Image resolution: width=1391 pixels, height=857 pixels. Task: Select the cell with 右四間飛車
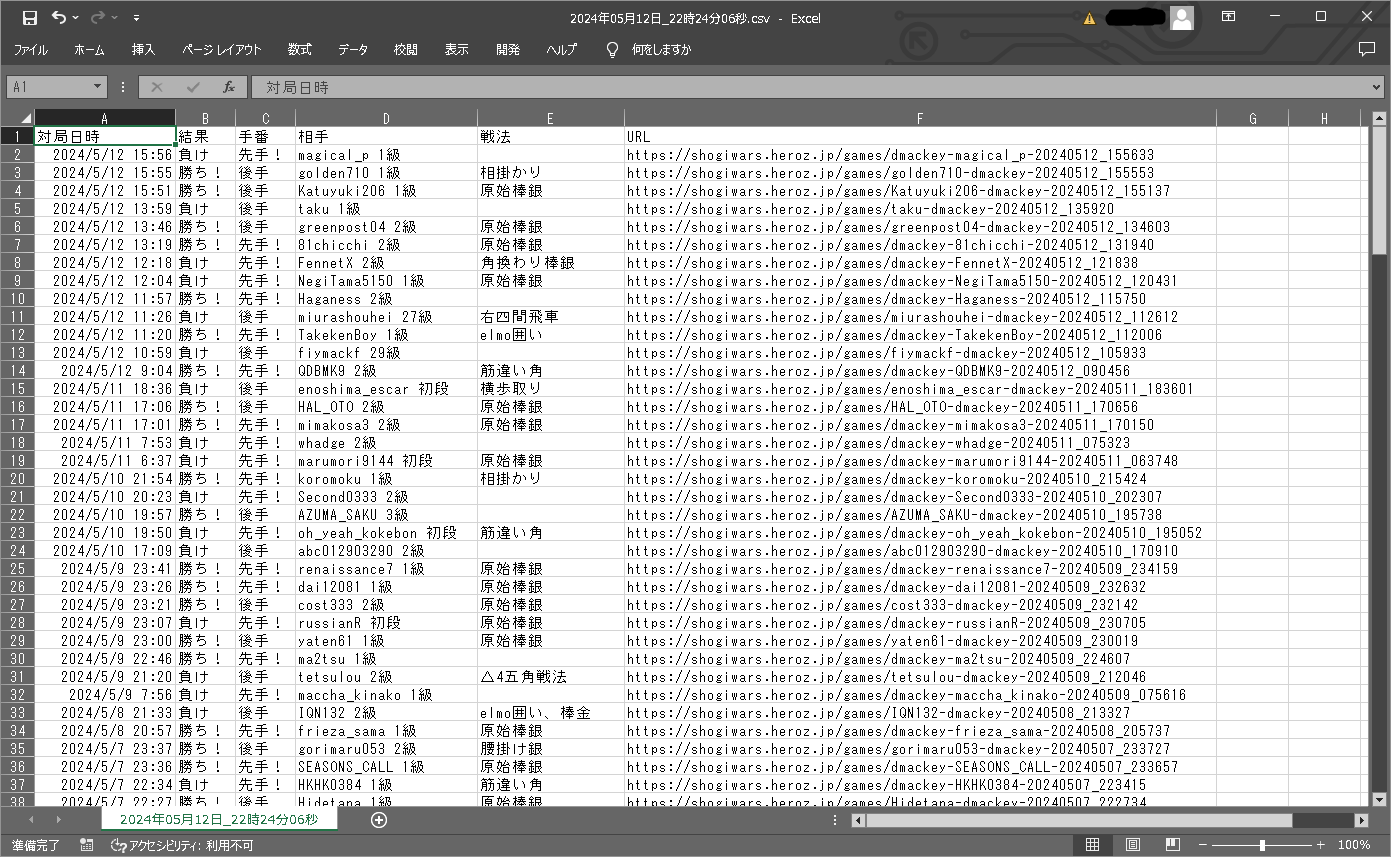pos(550,317)
